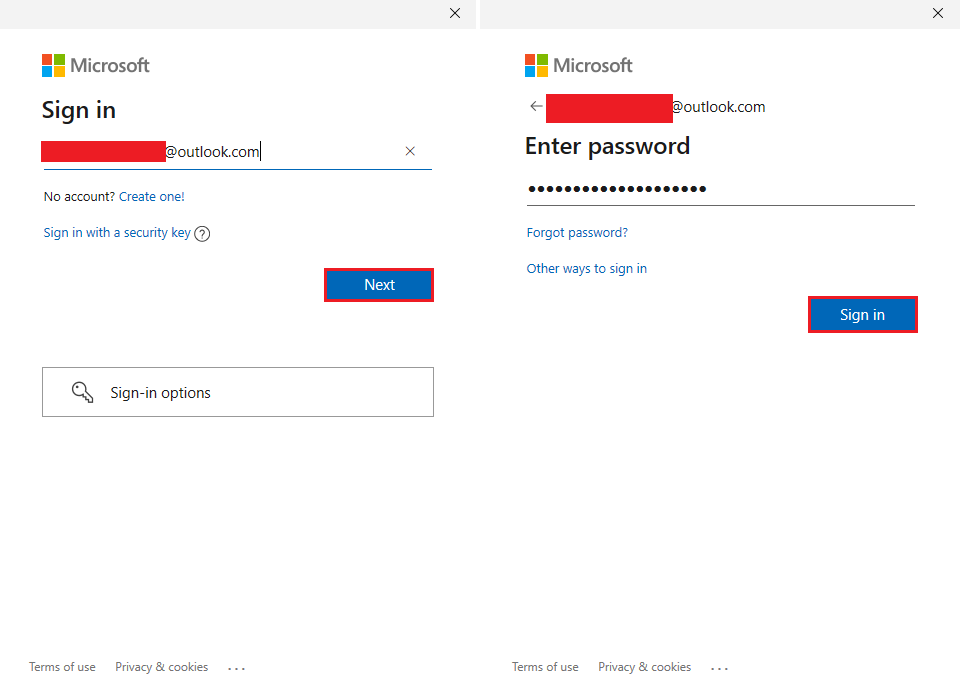Open Privacy & cookies on the Sign in pane

(161, 667)
